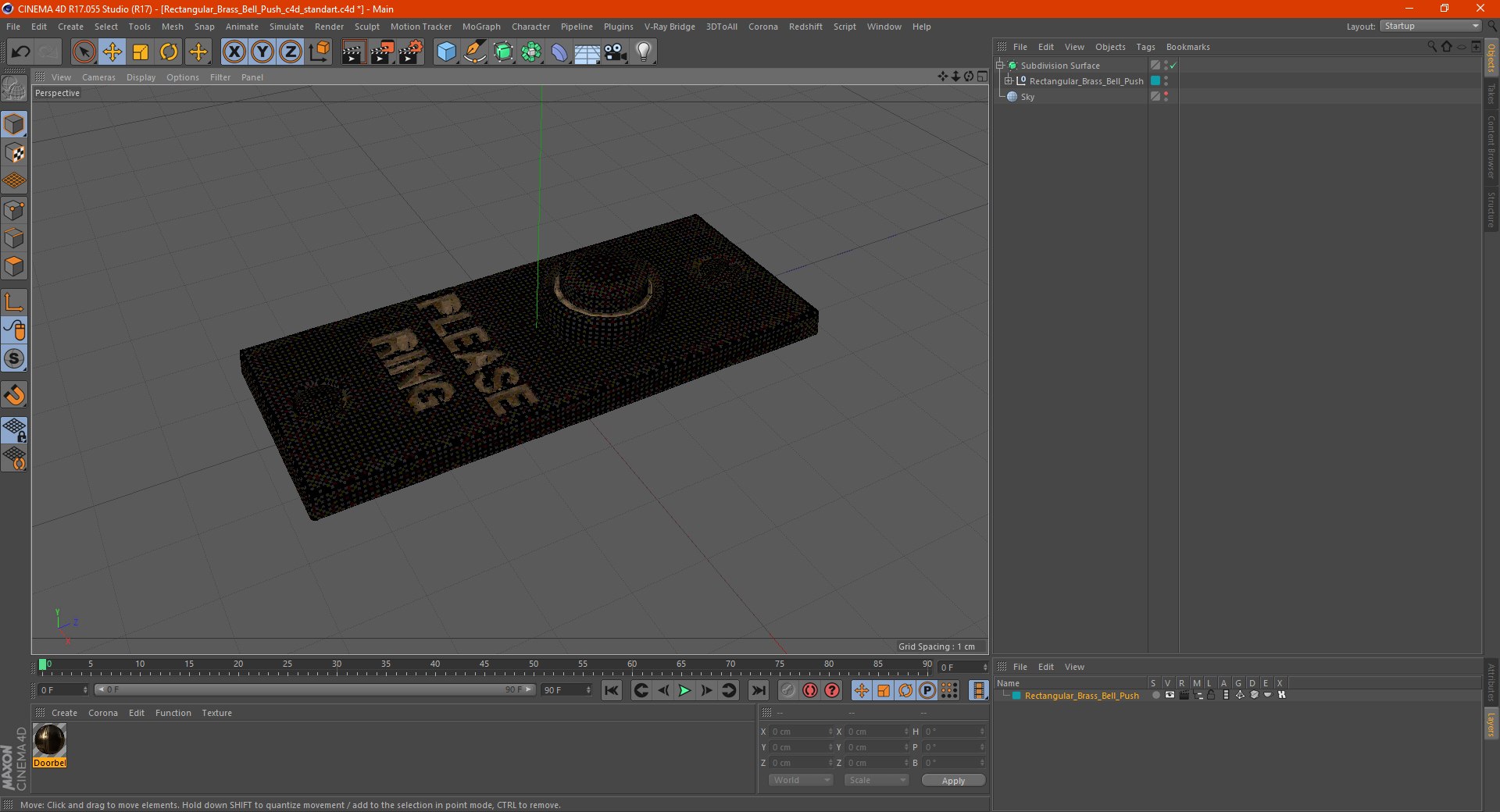The height and width of the screenshot is (812, 1500).
Task: Toggle layer lock icon in Layers panel
Action: (x=1211, y=696)
